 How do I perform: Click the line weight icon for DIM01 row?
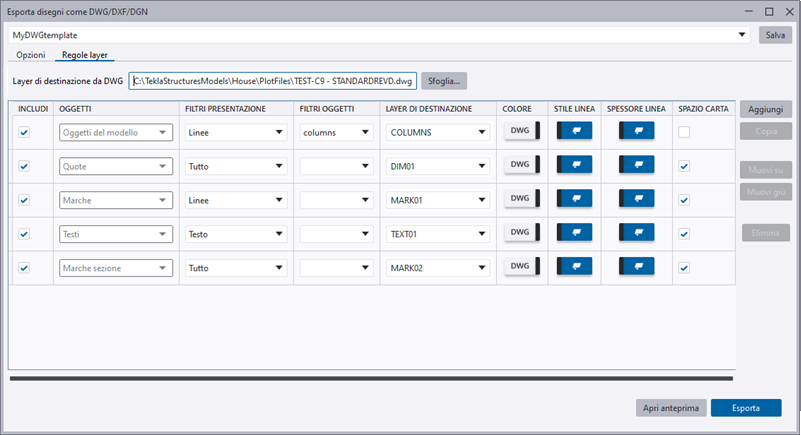(x=636, y=165)
